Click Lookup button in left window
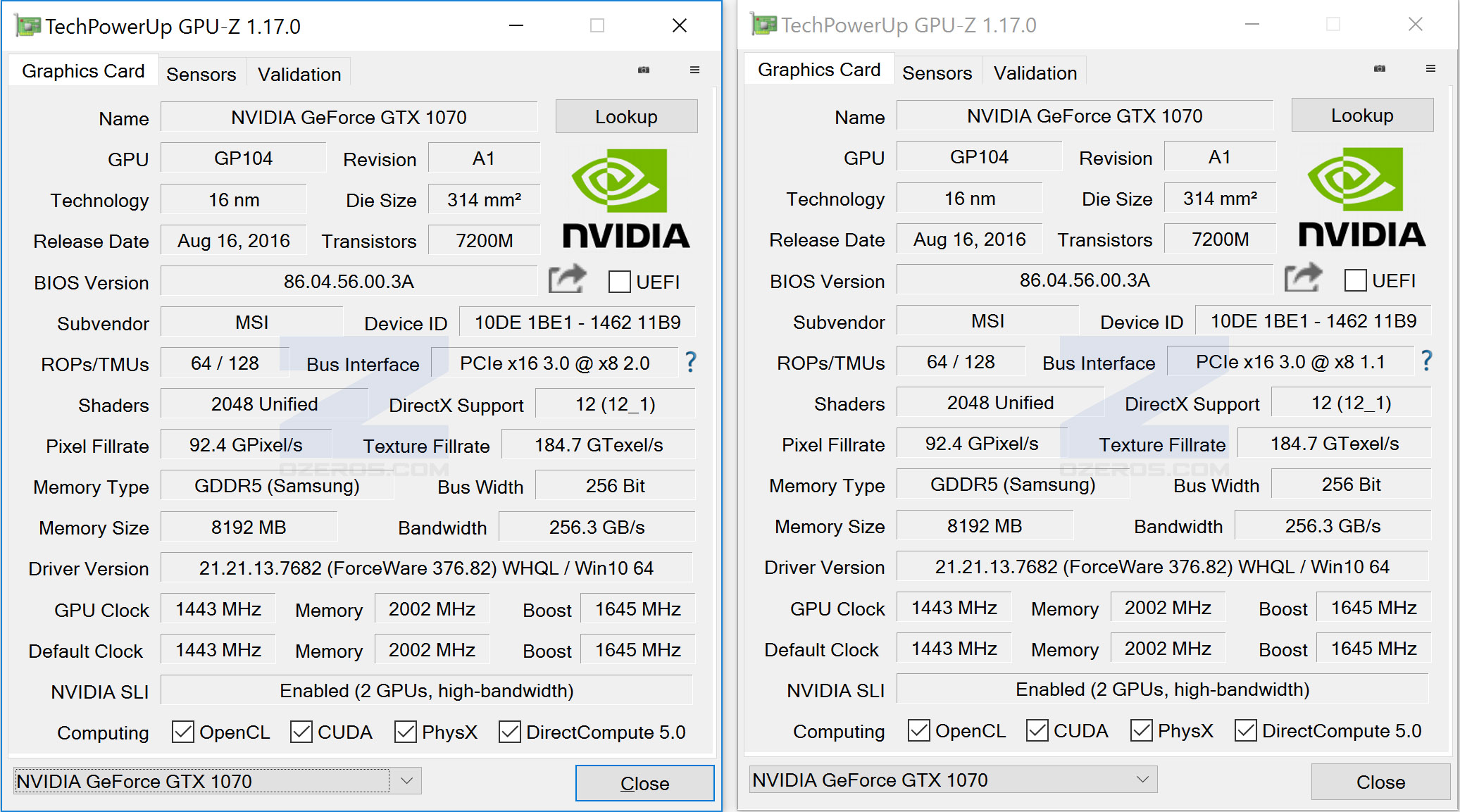 (626, 116)
